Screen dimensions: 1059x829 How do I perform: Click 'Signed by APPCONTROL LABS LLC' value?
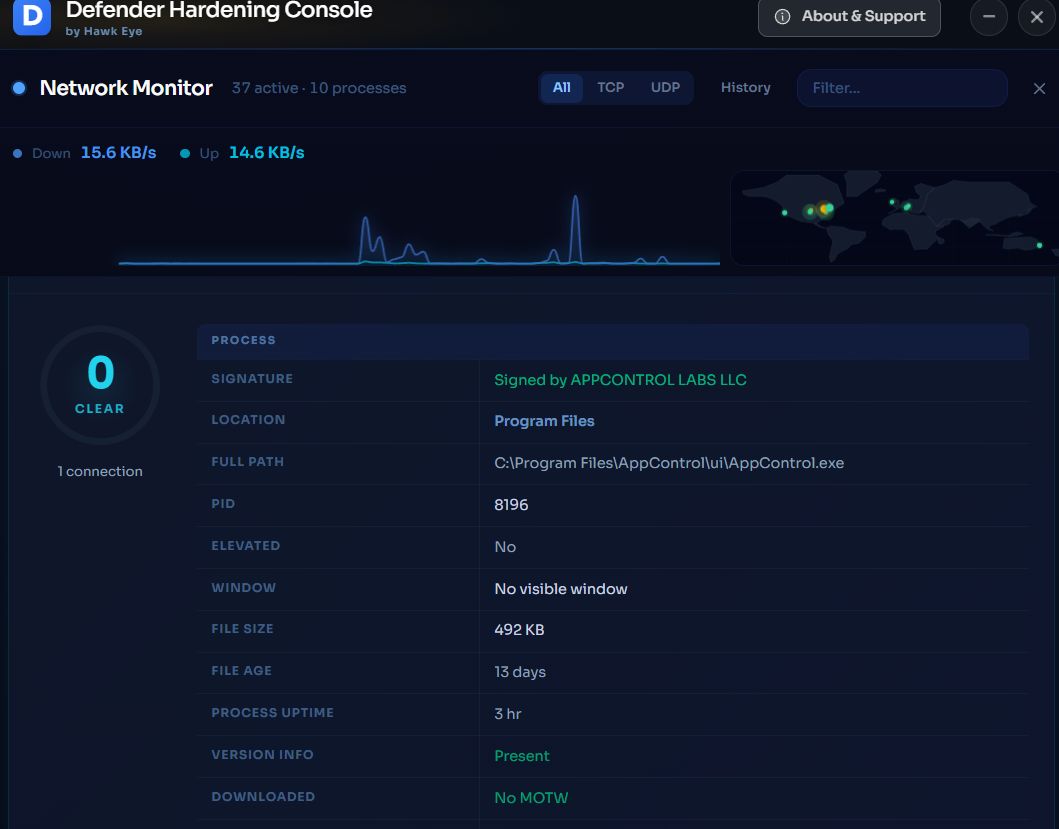(x=620, y=380)
